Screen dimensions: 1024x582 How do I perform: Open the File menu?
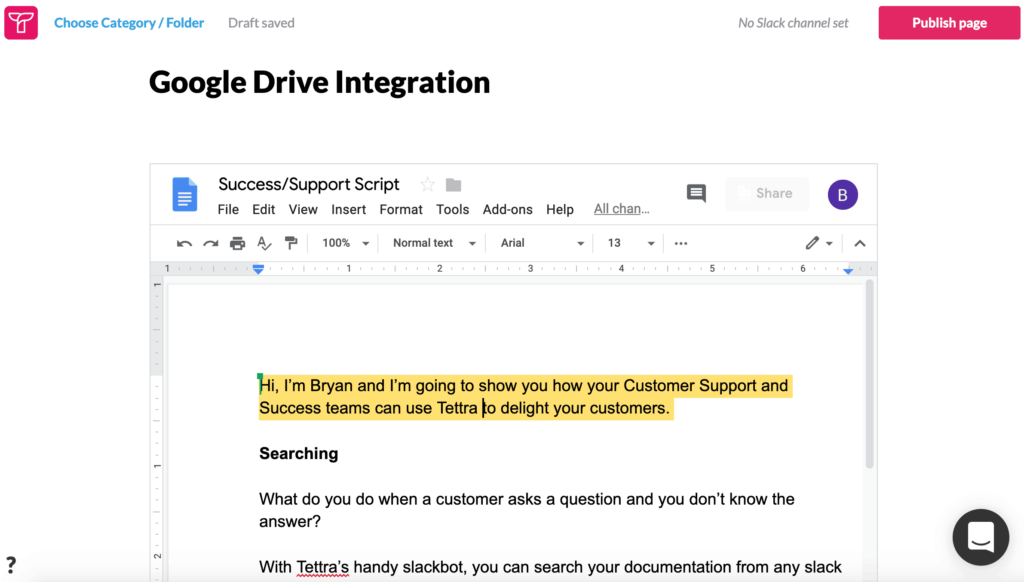coord(228,210)
